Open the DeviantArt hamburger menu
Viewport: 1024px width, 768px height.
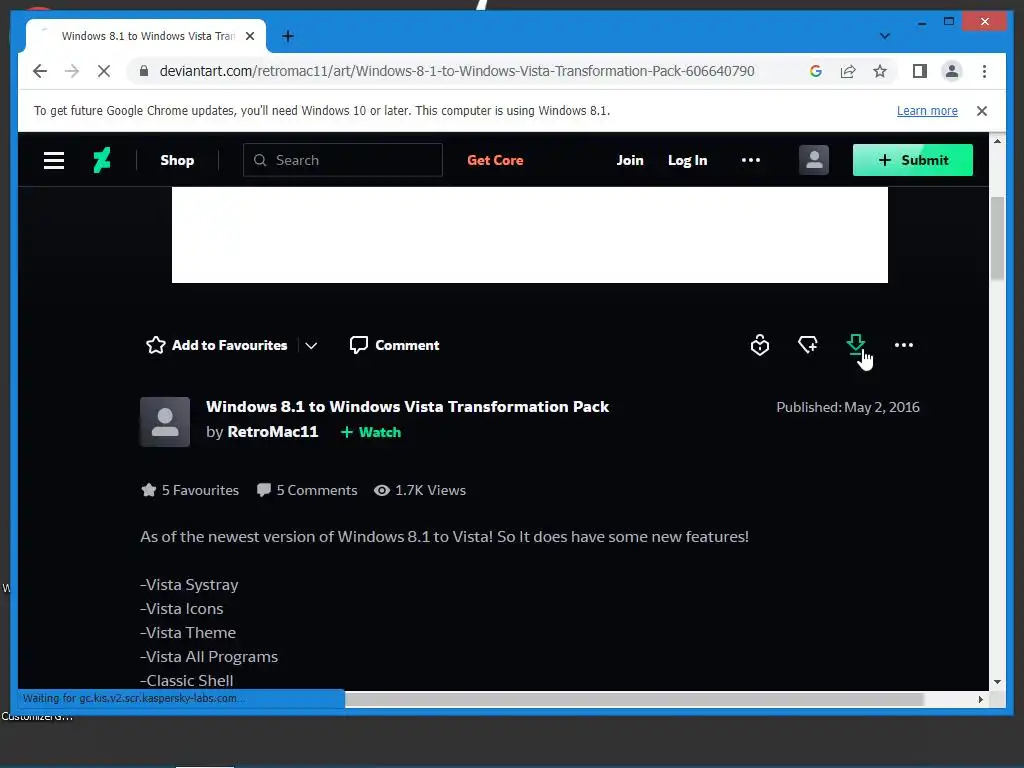click(x=54, y=160)
